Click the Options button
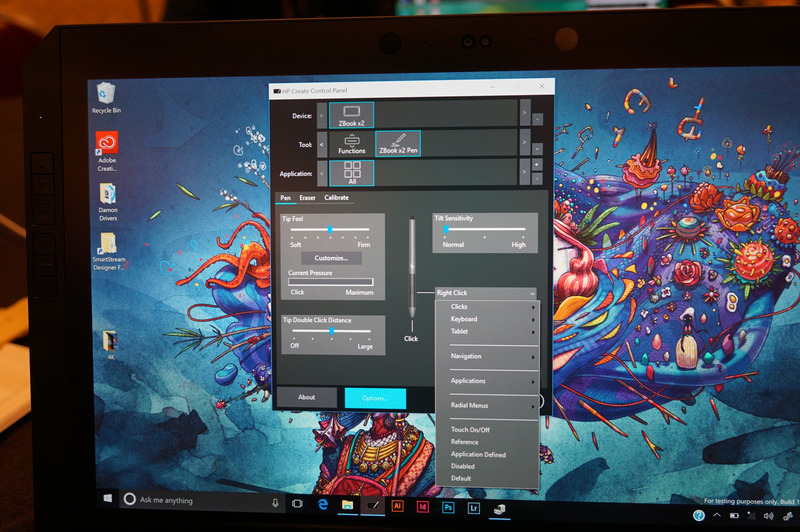This screenshot has width=800, height=532. 376,398
